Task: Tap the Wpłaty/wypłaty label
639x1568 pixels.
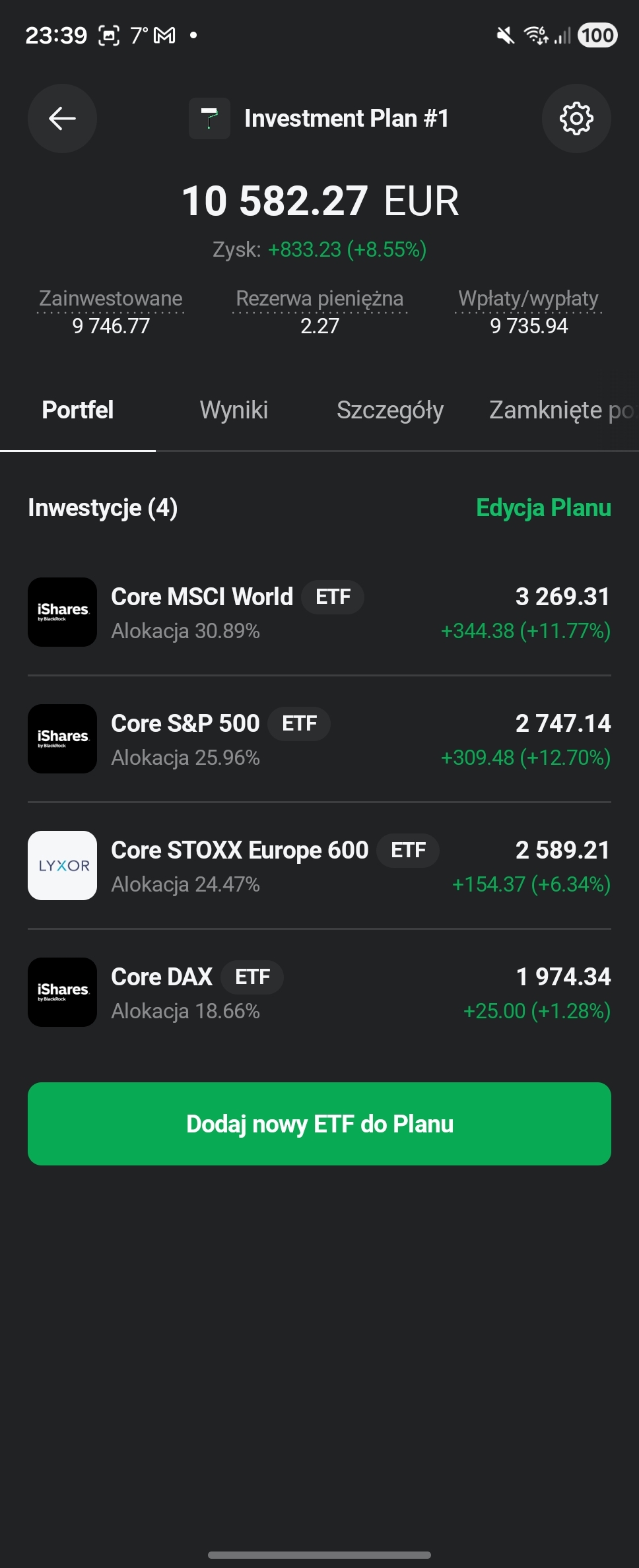Action: pos(528,299)
